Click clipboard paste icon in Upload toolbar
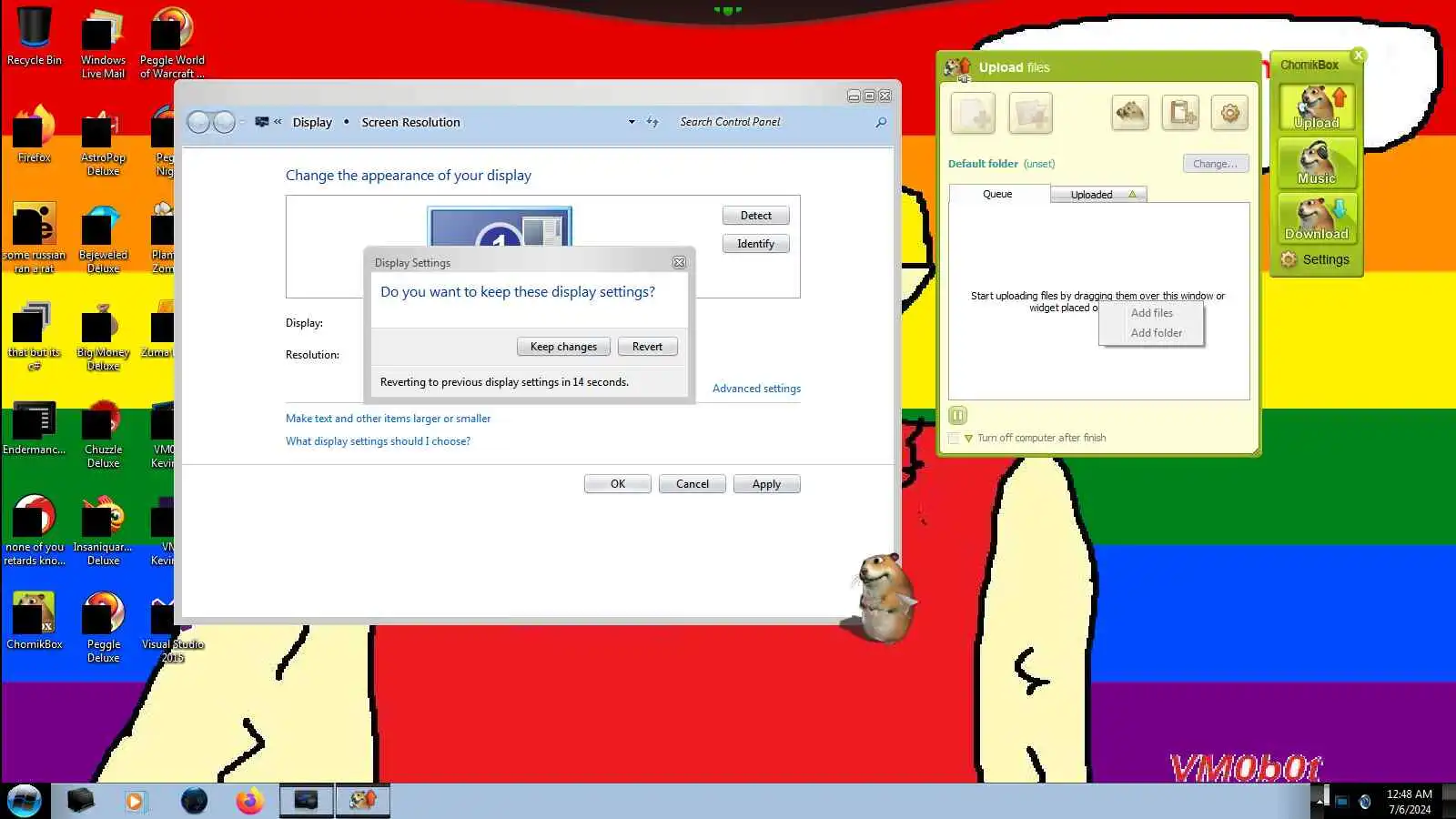Image resolution: width=1456 pixels, height=819 pixels. pyautogui.click(x=1180, y=113)
